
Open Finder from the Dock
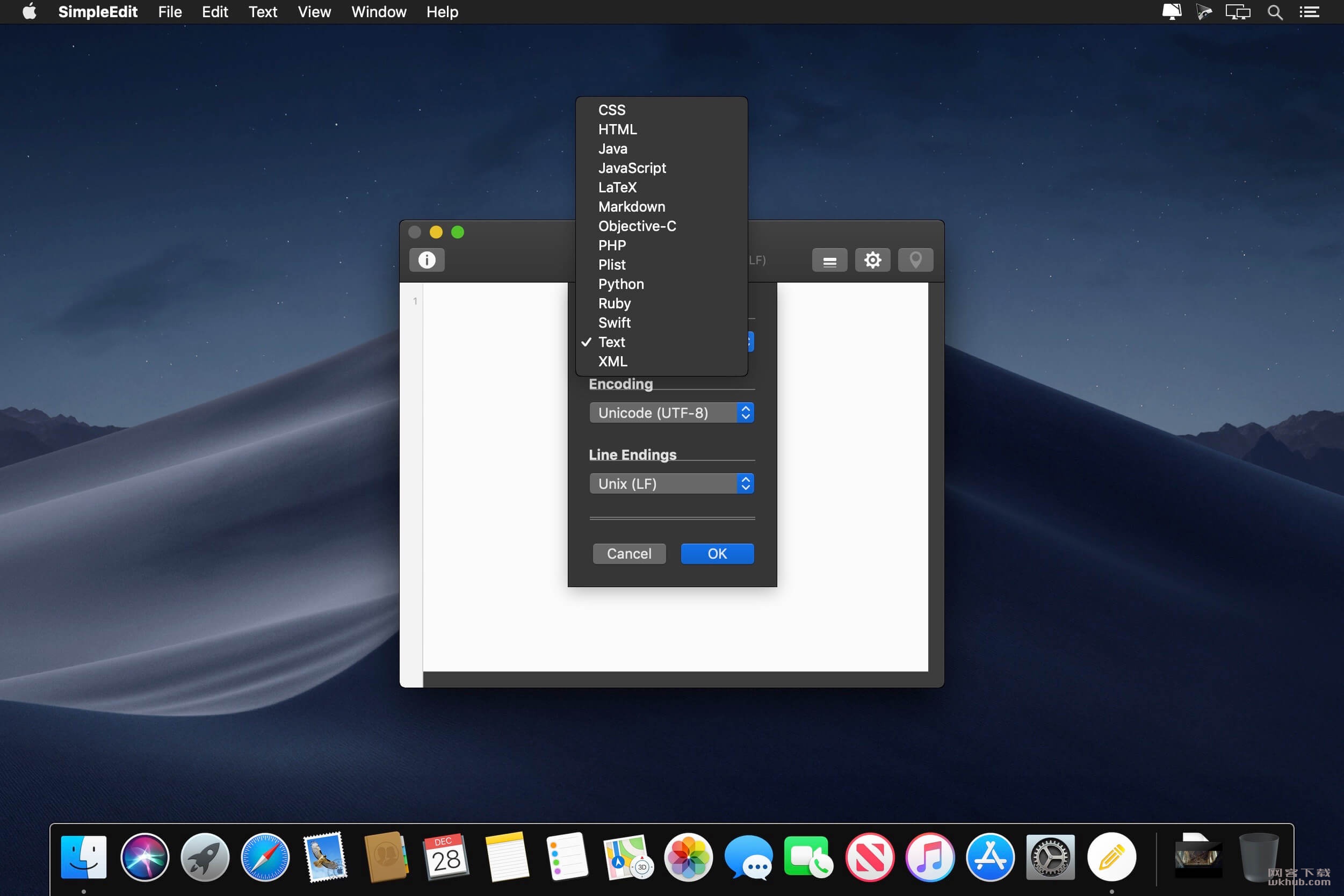83,857
